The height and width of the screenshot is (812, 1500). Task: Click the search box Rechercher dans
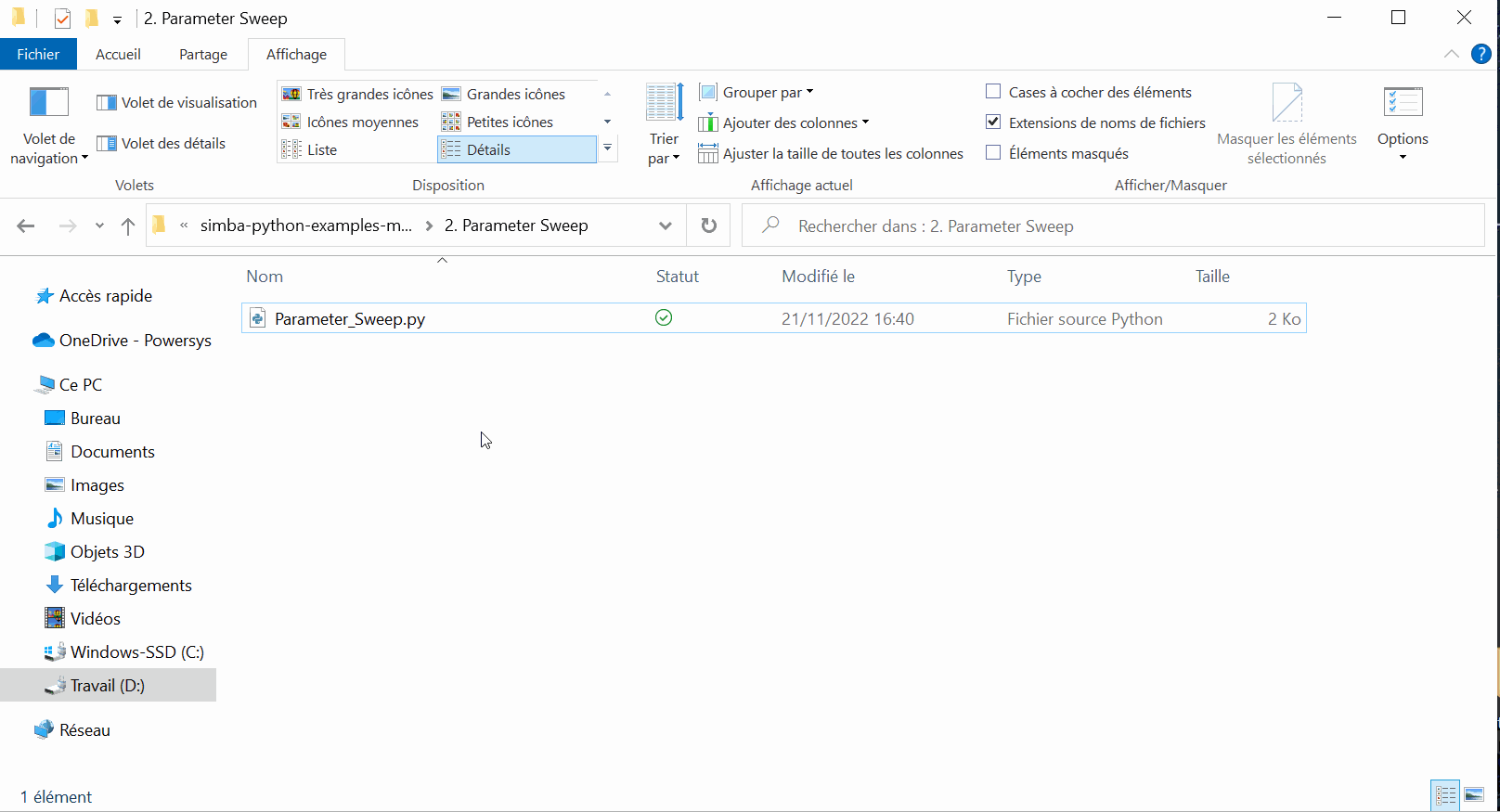[x=1114, y=226]
